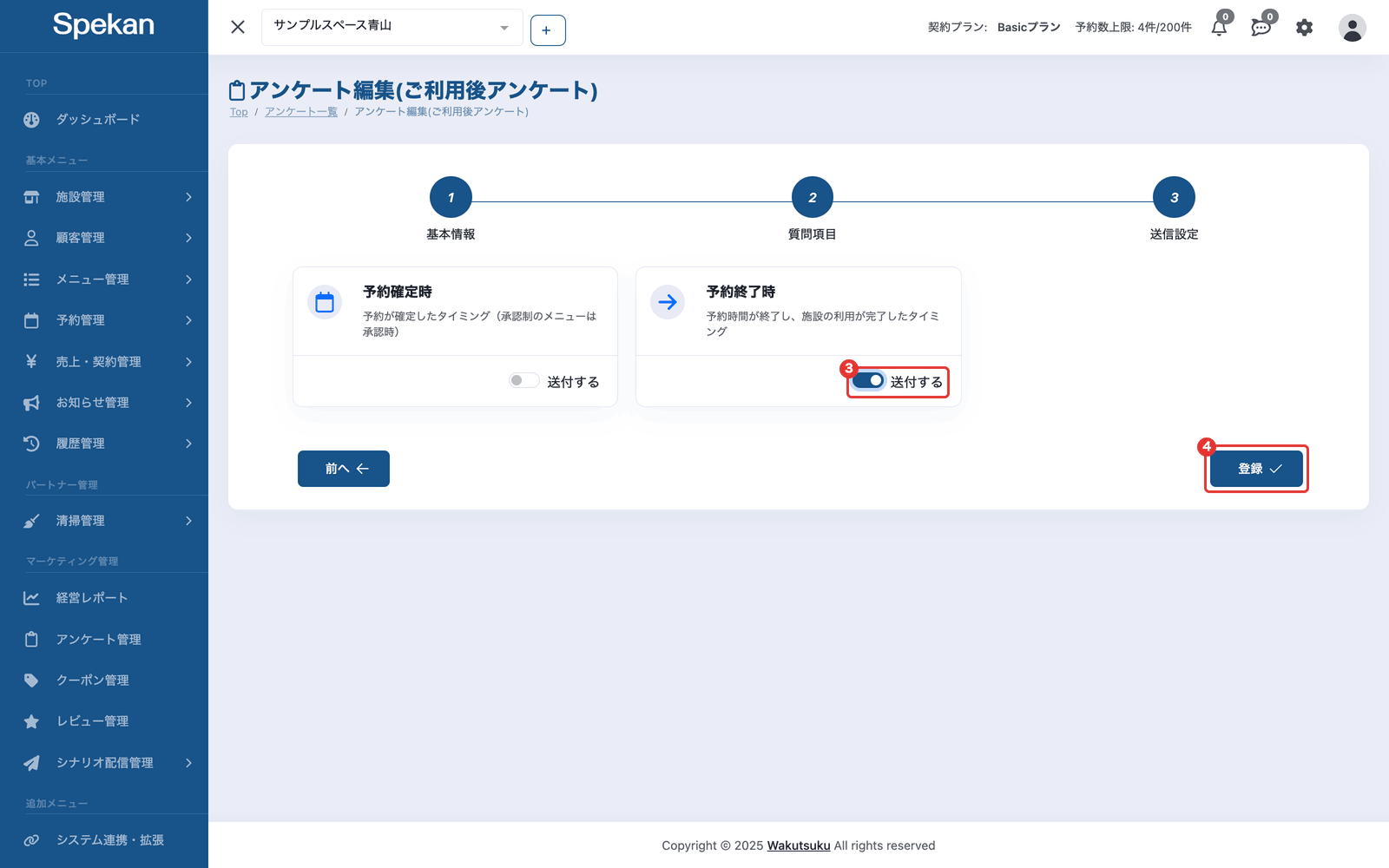Expand the 施設管理 menu
This screenshot has width=1389, height=868.
[104, 197]
